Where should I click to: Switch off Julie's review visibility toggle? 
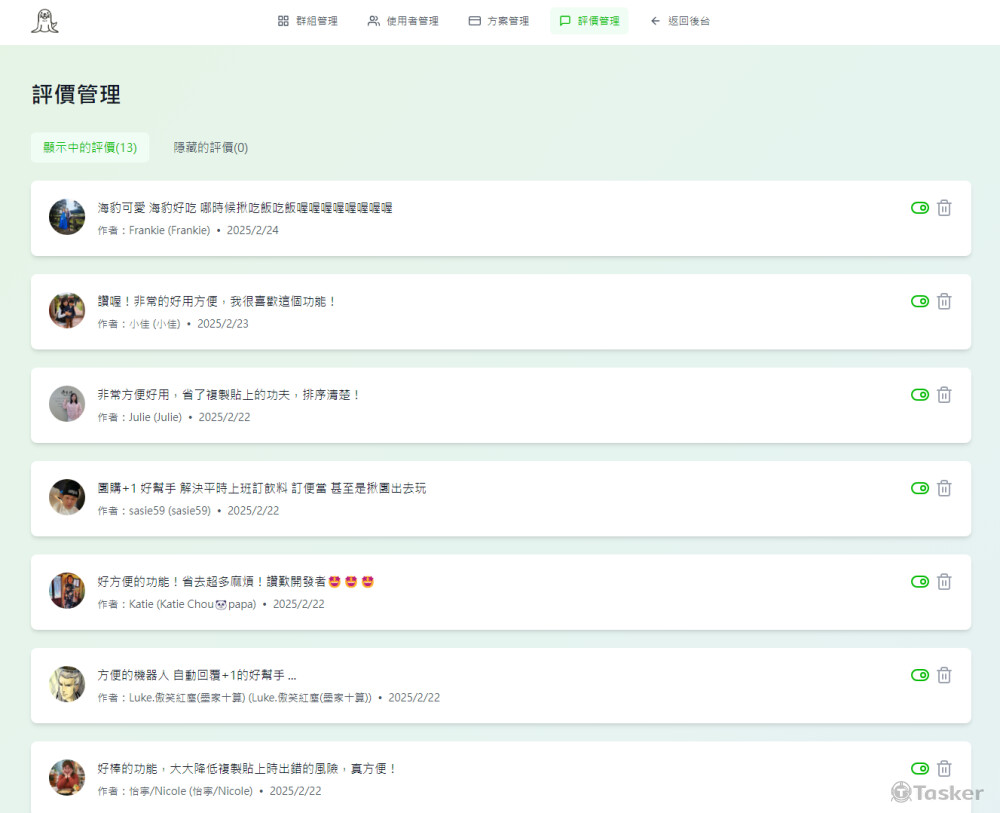[920, 395]
